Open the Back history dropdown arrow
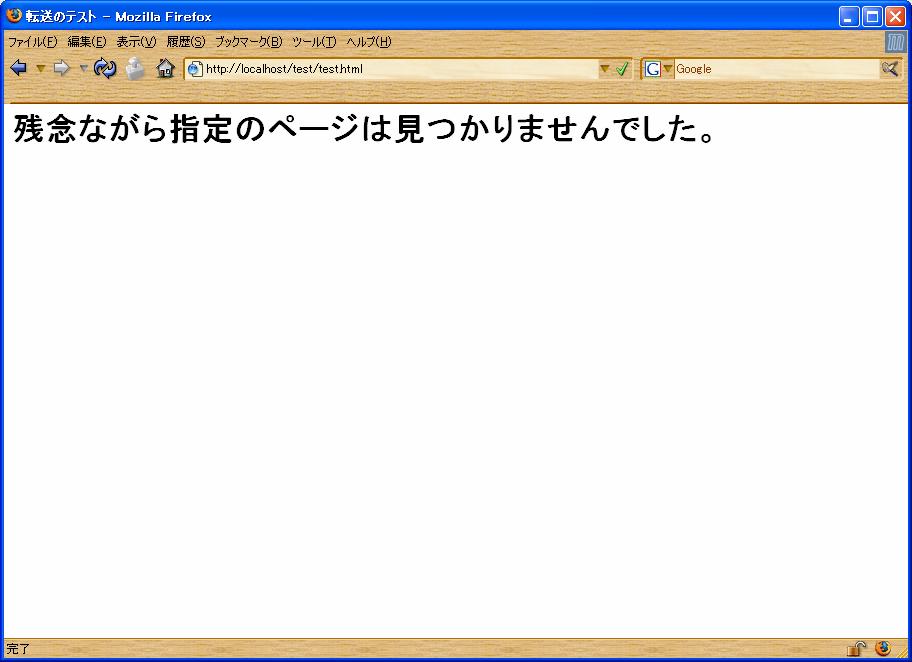 (40, 68)
